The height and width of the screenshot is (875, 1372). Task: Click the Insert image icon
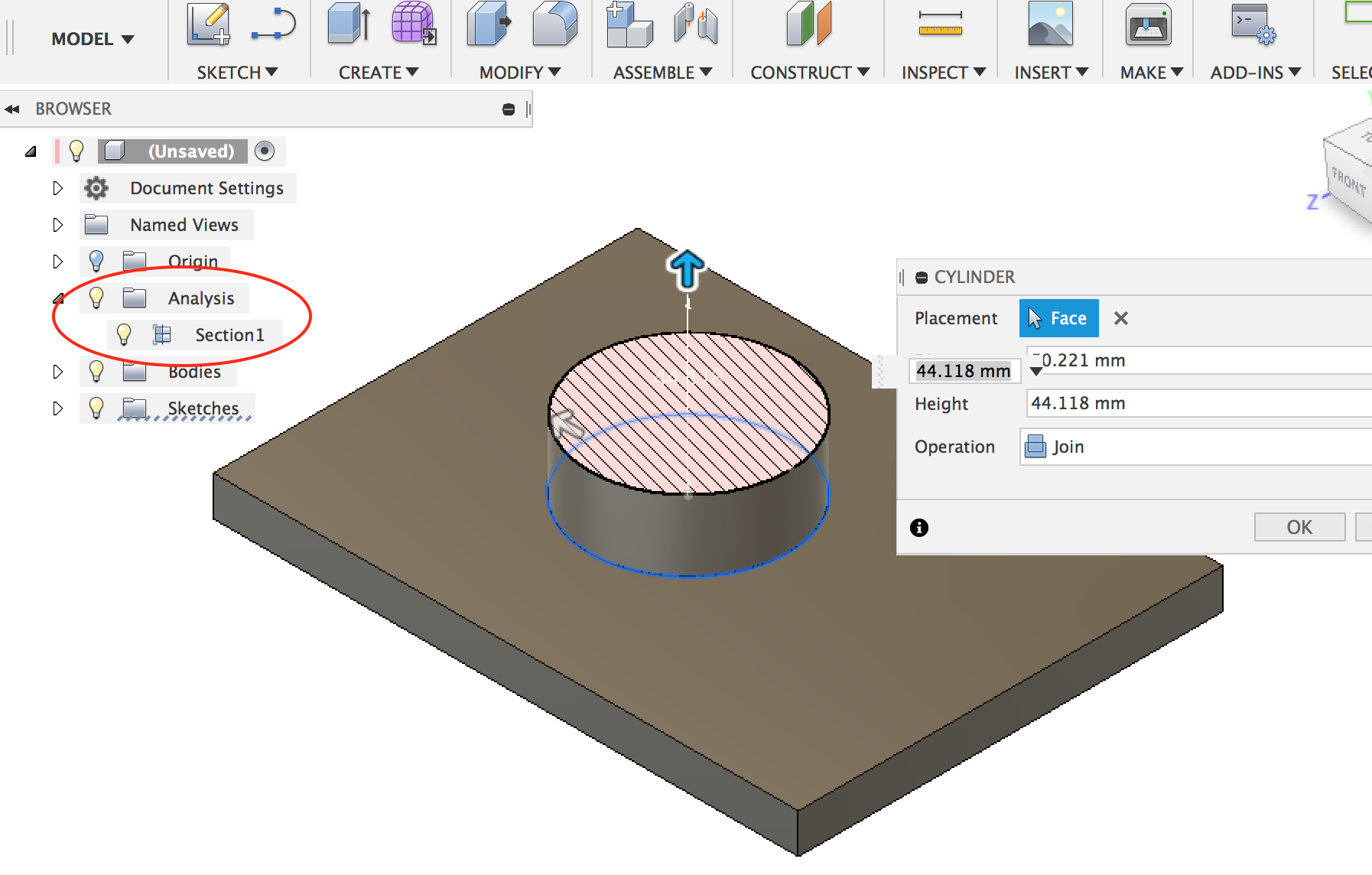click(x=1050, y=24)
